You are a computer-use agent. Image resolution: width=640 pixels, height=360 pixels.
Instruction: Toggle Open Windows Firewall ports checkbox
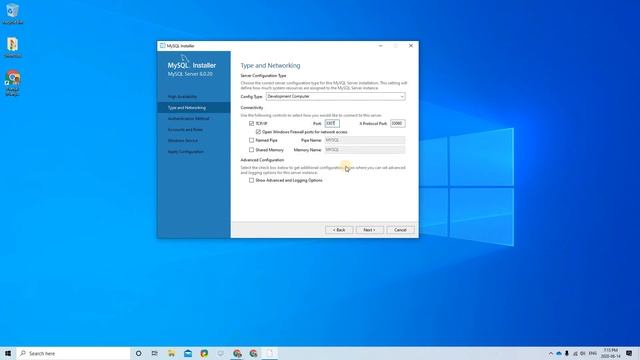pyautogui.click(x=258, y=132)
